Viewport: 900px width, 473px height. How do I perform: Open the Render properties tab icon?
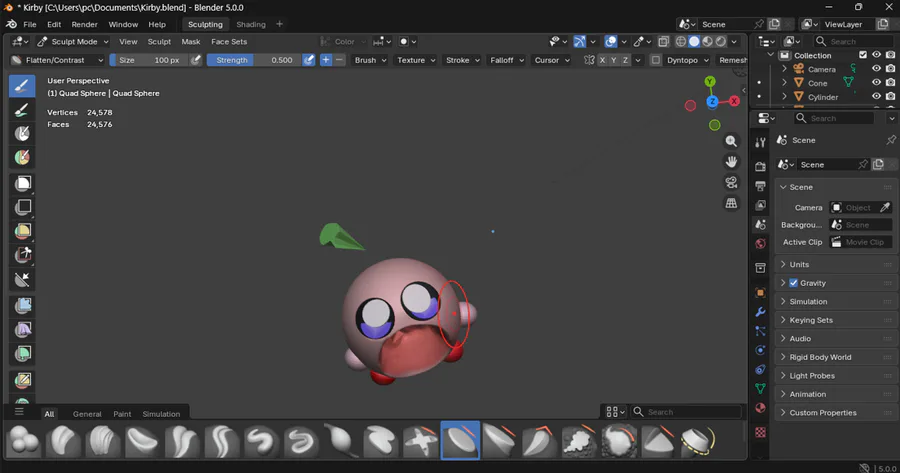[761, 166]
